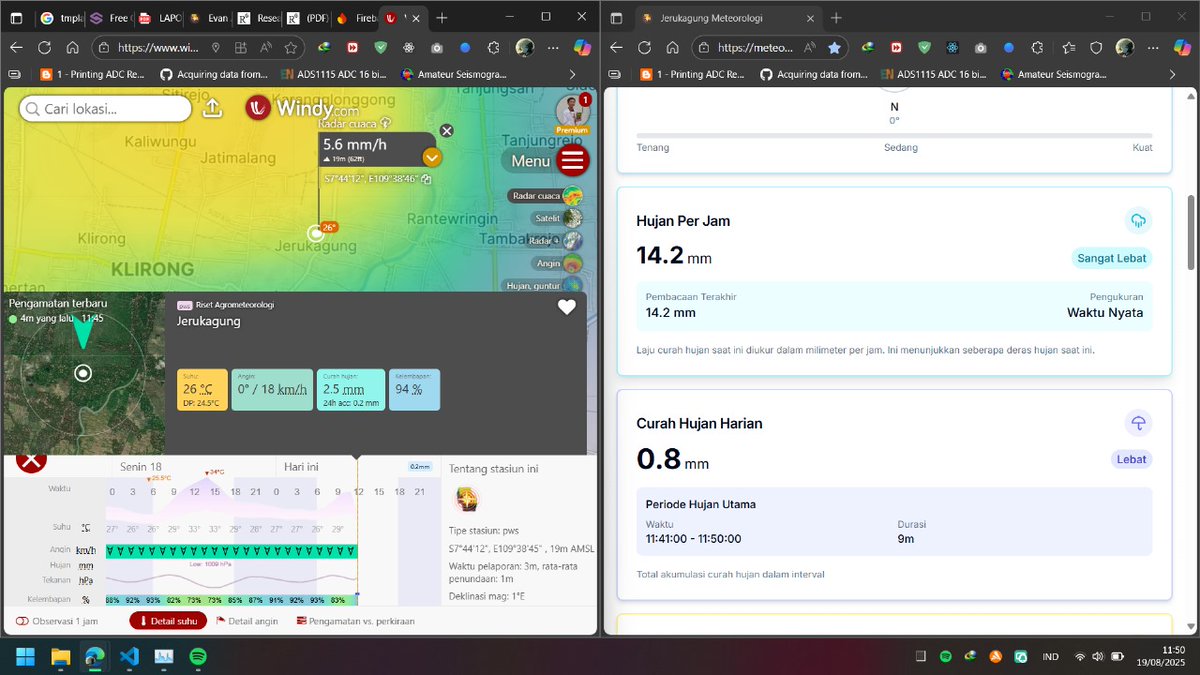Click the rain cloud icon in Hujan Per Jam card

[1138, 220]
